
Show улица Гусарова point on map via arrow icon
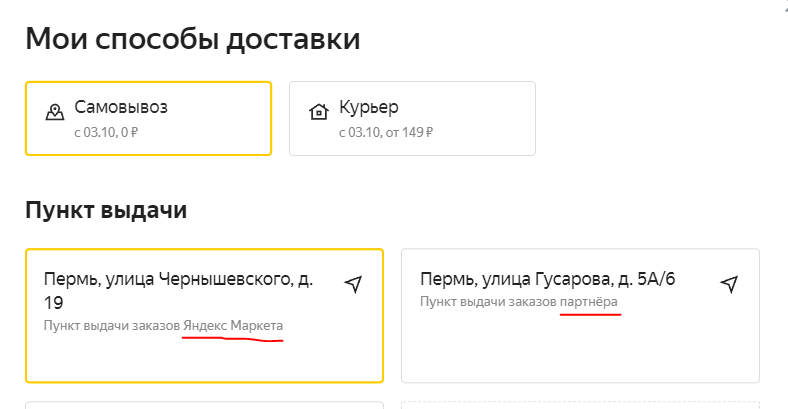(x=729, y=284)
